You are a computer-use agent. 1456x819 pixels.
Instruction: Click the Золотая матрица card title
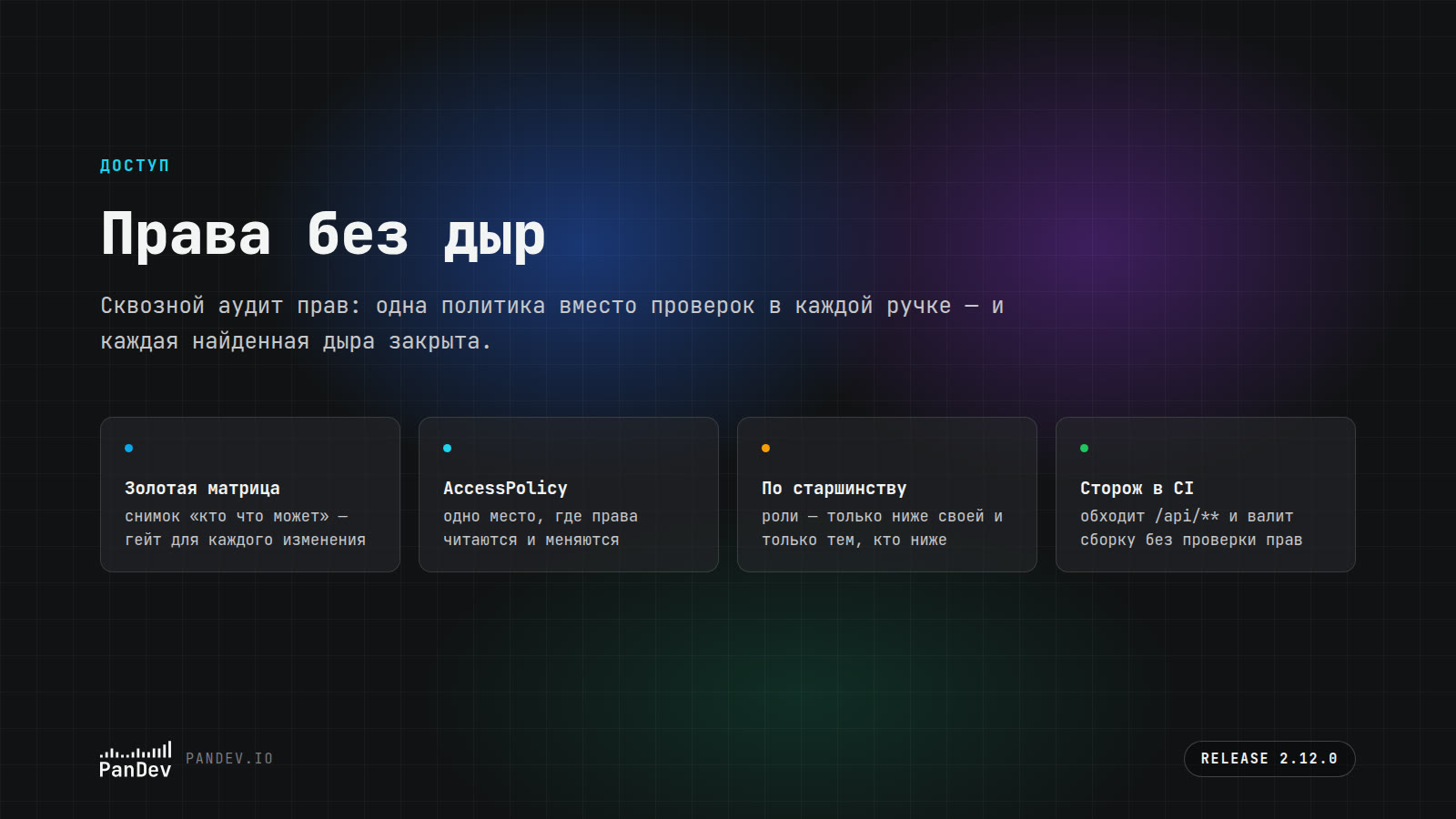(202, 489)
